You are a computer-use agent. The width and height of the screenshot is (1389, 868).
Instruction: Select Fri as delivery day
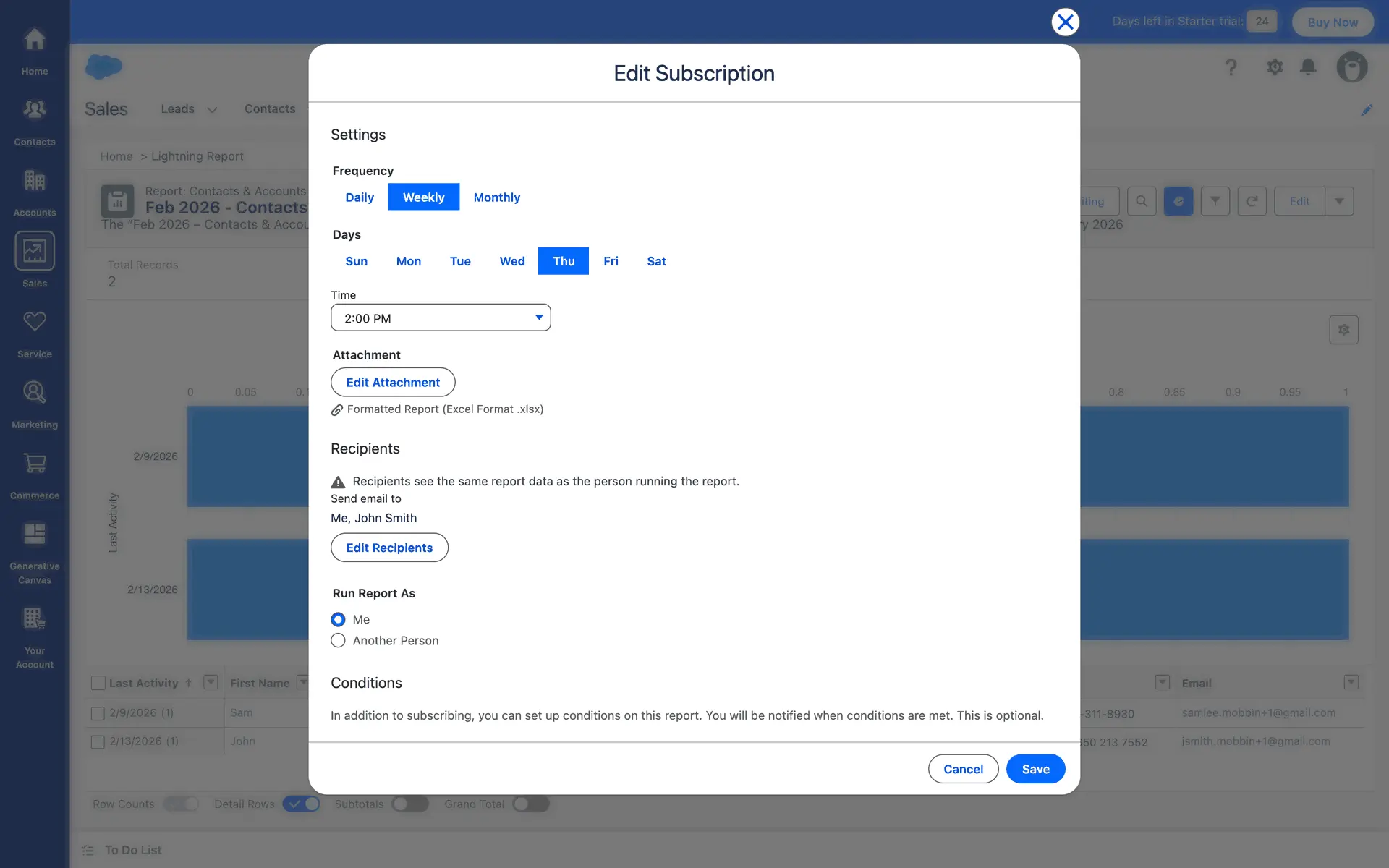coord(611,261)
